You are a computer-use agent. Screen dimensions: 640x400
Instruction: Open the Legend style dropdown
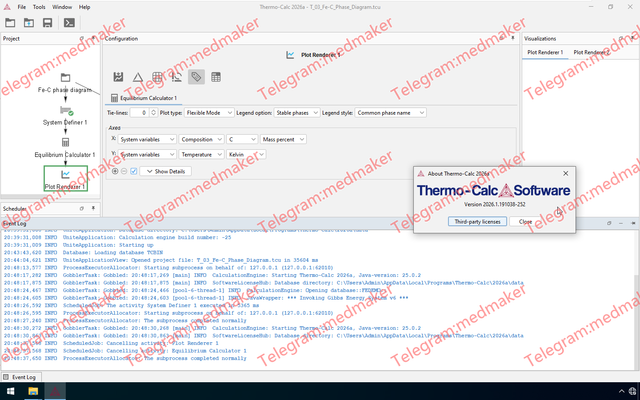pyautogui.click(x=391, y=113)
